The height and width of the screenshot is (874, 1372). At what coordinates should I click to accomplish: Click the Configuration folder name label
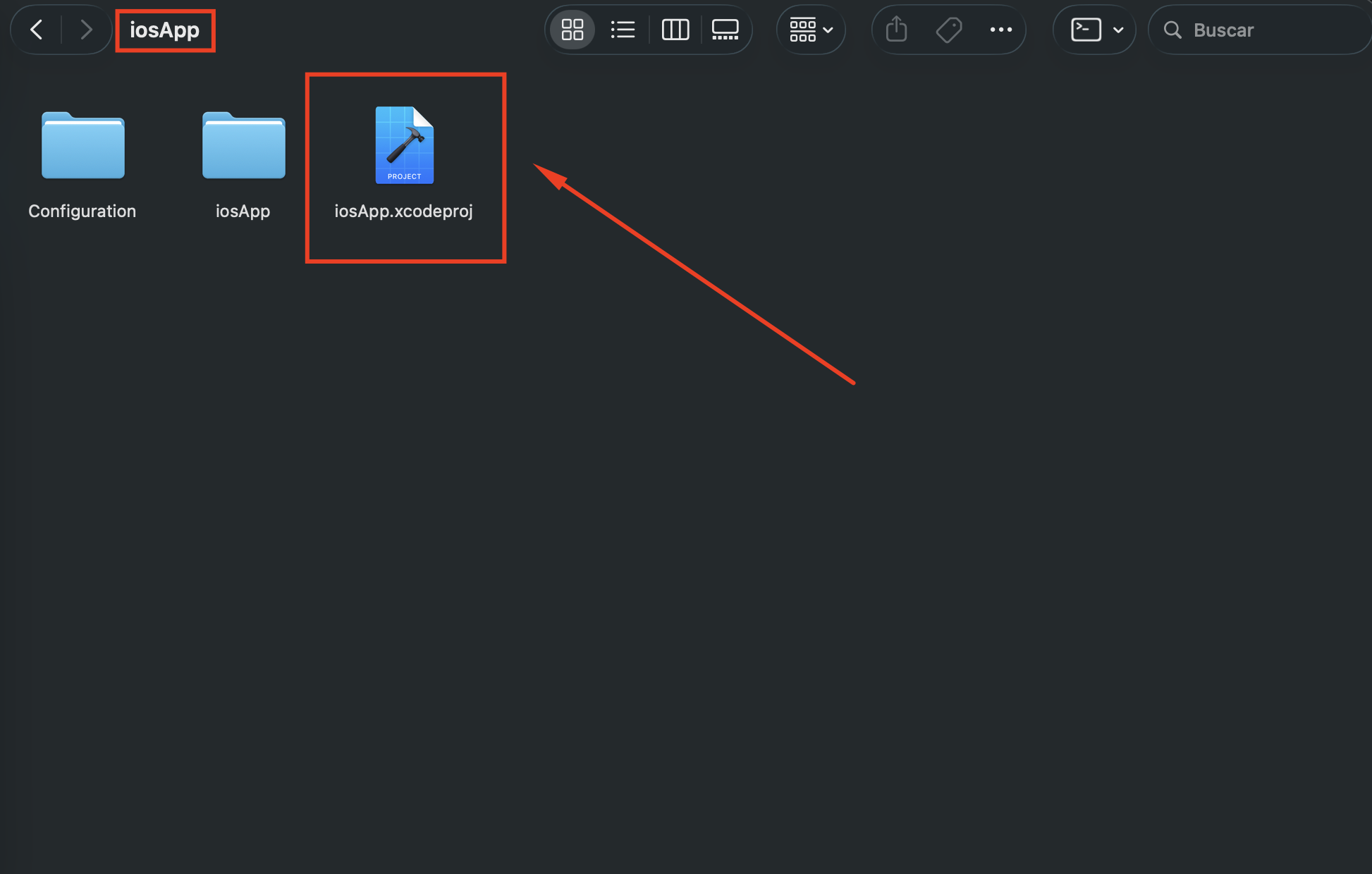(82, 211)
